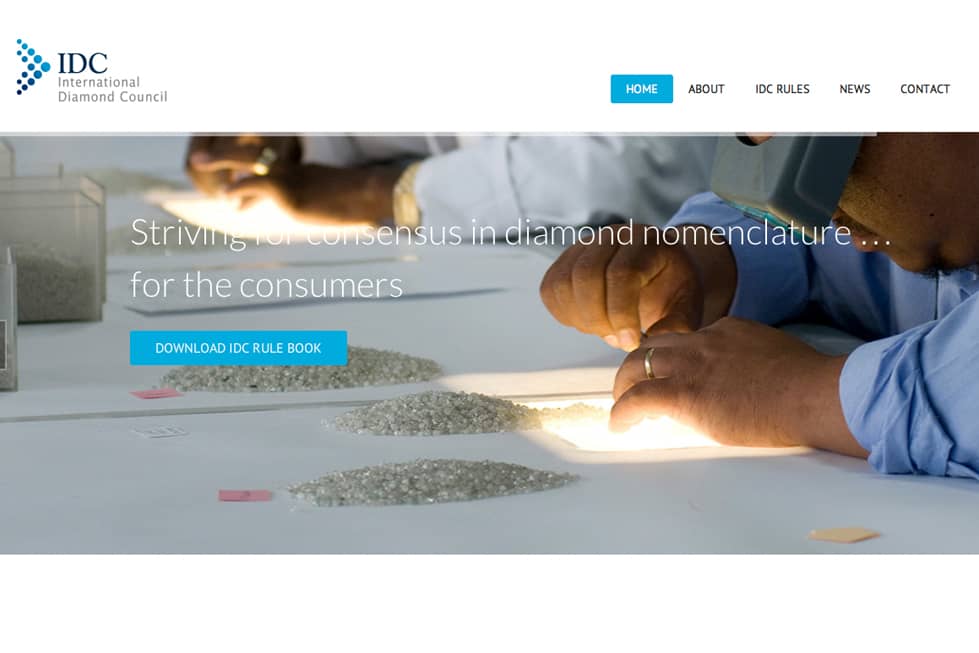
Task: Open the CONTACT page
Action: pyautogui.click(x=925, y=89)
